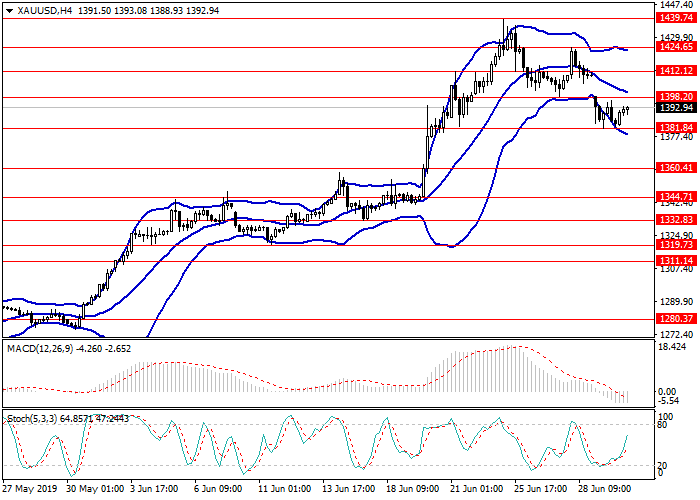Image resolution: width=700 pixels, height=500 pixels.
Task: Click the 1424.65 red price level tag
Action: [x=674, y=46]
